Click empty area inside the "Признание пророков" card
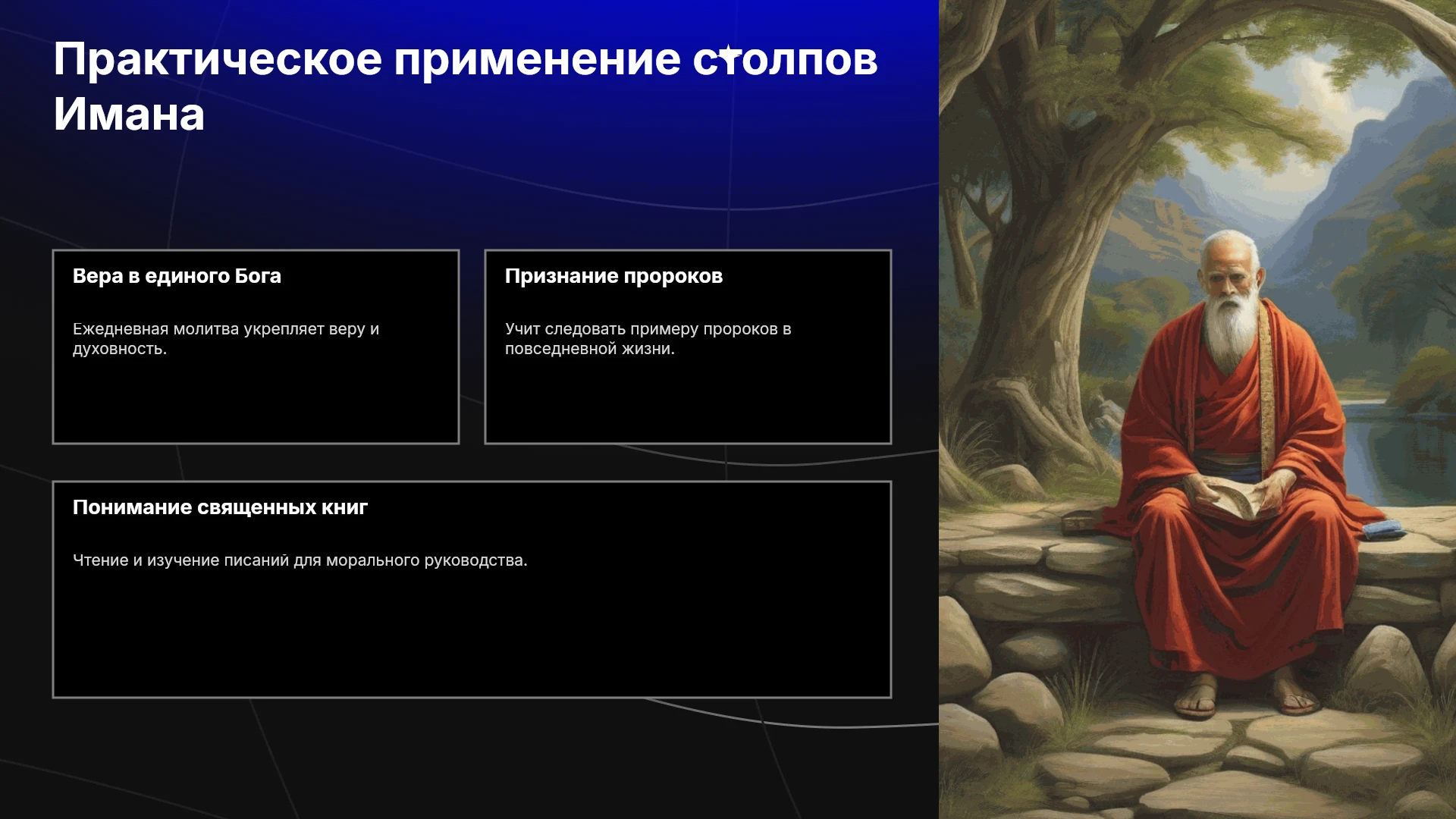This screenshot has width=1456, height=819. click(688, 402)
